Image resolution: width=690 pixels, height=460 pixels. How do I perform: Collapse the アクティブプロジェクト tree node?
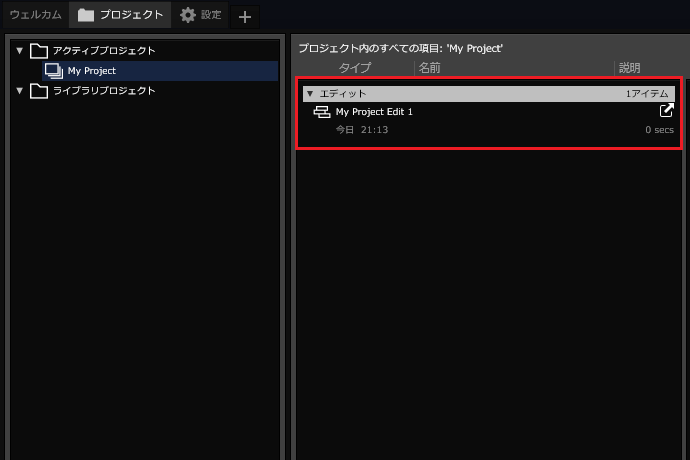click(19, 51)
